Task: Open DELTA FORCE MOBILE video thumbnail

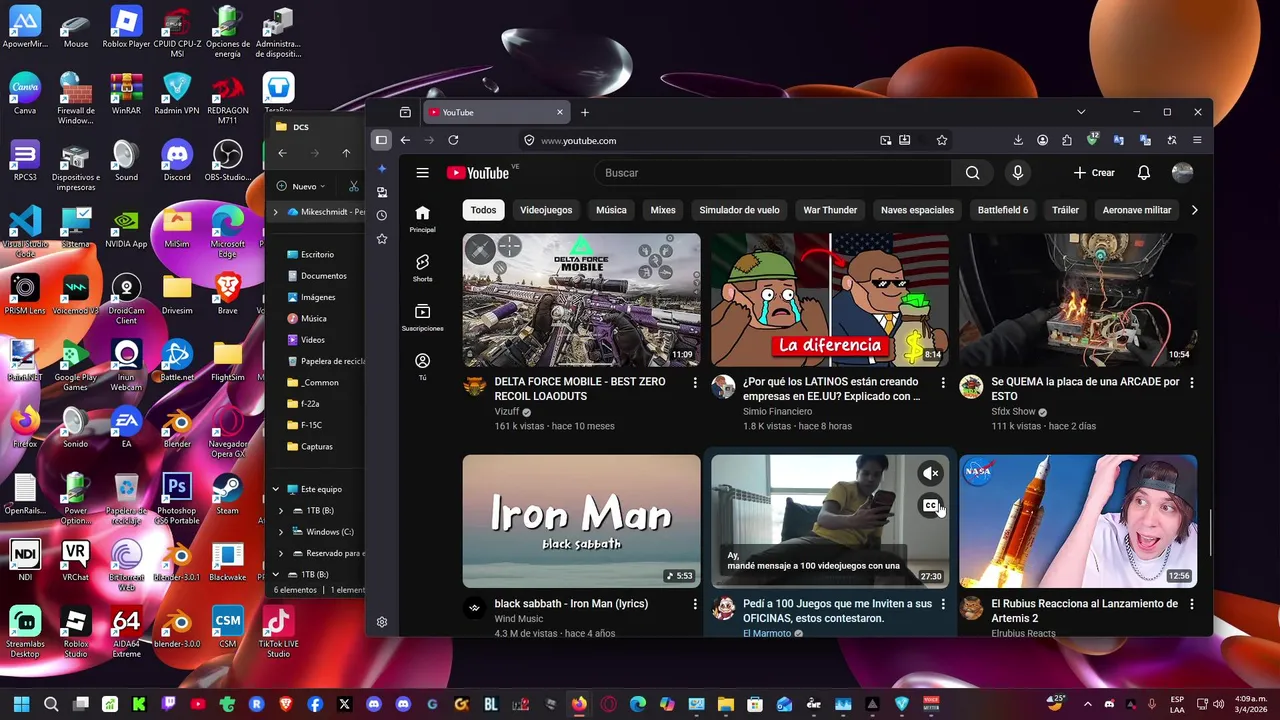Action: click(581, 300)
